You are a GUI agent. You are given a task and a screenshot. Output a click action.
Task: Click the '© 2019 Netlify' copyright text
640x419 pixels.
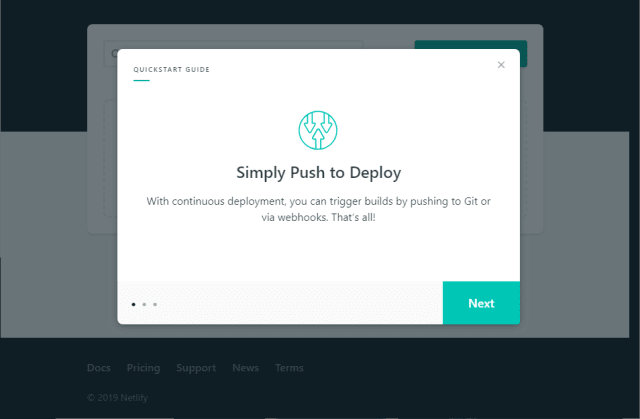coord(118,397)
